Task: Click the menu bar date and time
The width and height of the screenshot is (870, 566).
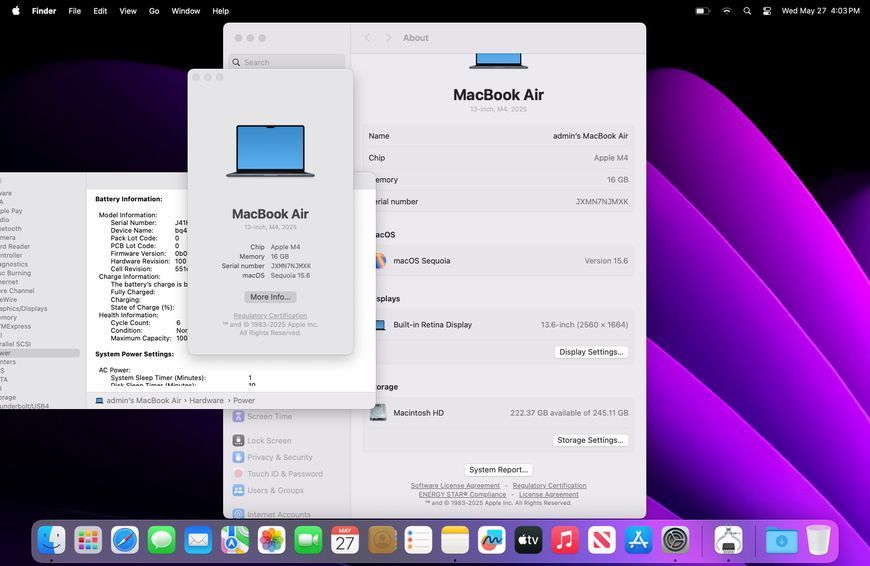Action: coord(820,11)
